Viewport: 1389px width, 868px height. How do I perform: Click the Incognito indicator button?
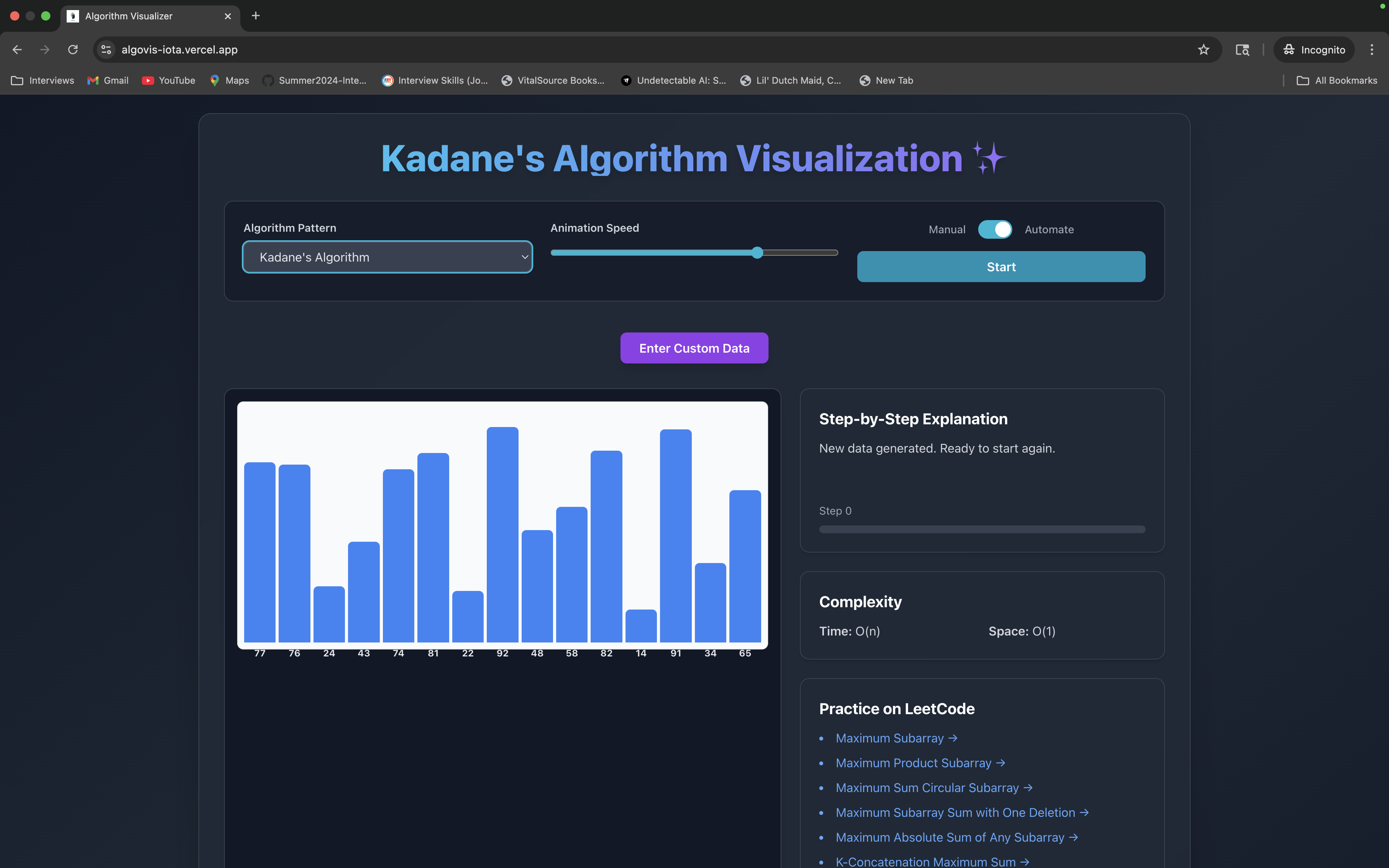click(1314, 50)
